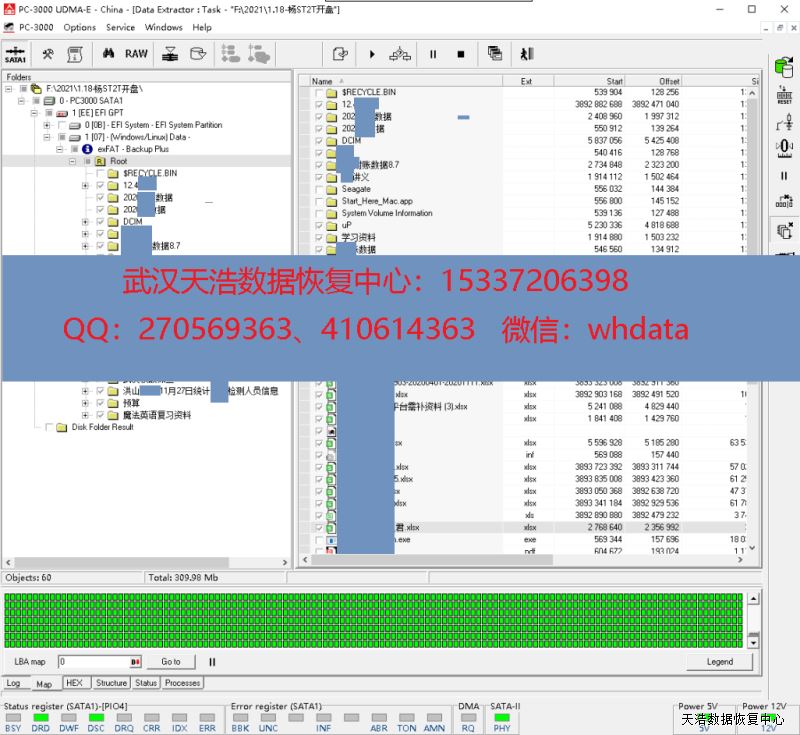Screen dimensions: 800x735
Task: Expand the DCIM folder tree node
Action: click(x=85, y=222)
